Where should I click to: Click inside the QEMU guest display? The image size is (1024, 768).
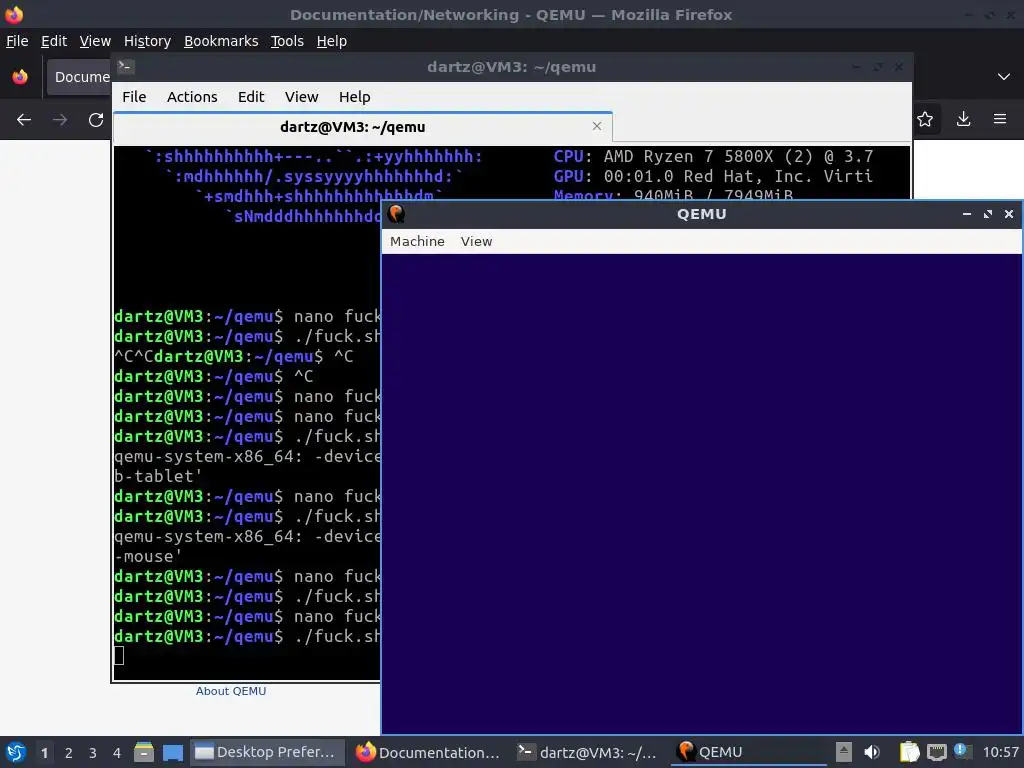pyautogui.click(x=701, y=494)
